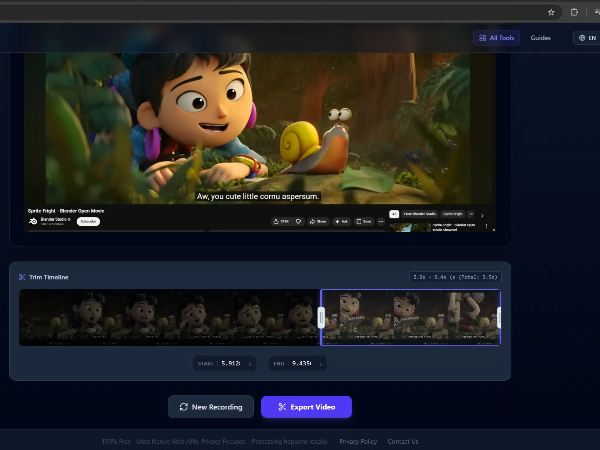Click the Trim Timeline scissors icon

point(22,277)
